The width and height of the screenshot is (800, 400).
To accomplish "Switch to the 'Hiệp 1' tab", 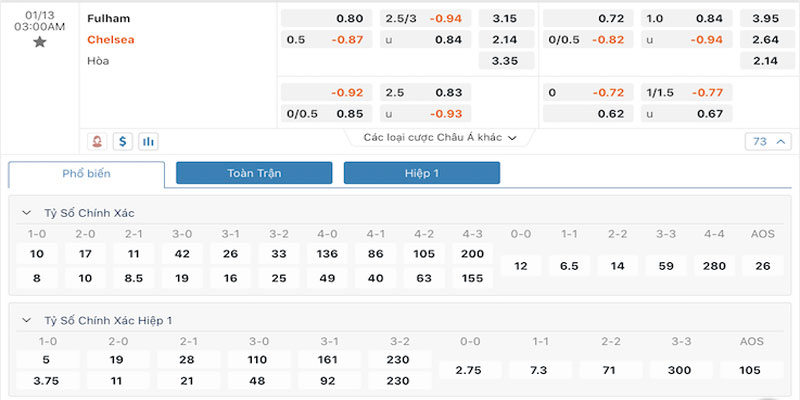I will pyautogui.click(x=421, y=173).
